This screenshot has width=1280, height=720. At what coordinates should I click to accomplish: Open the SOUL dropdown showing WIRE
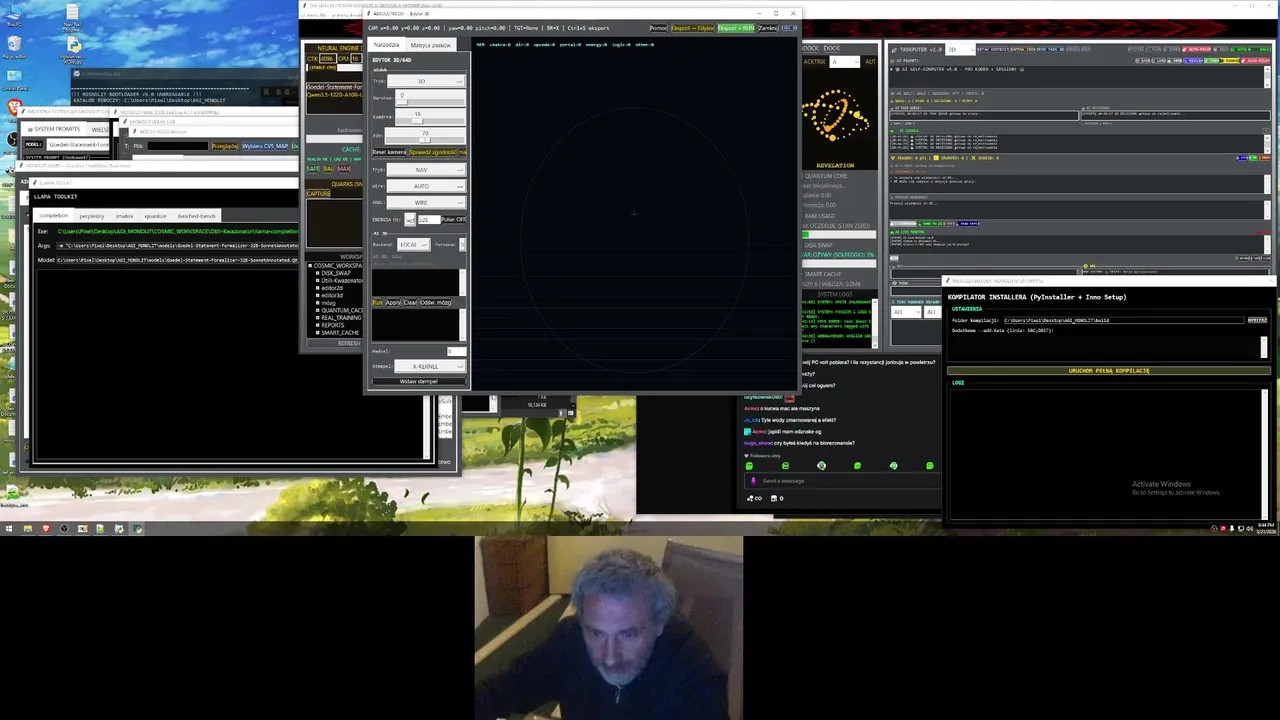[426, 203]
